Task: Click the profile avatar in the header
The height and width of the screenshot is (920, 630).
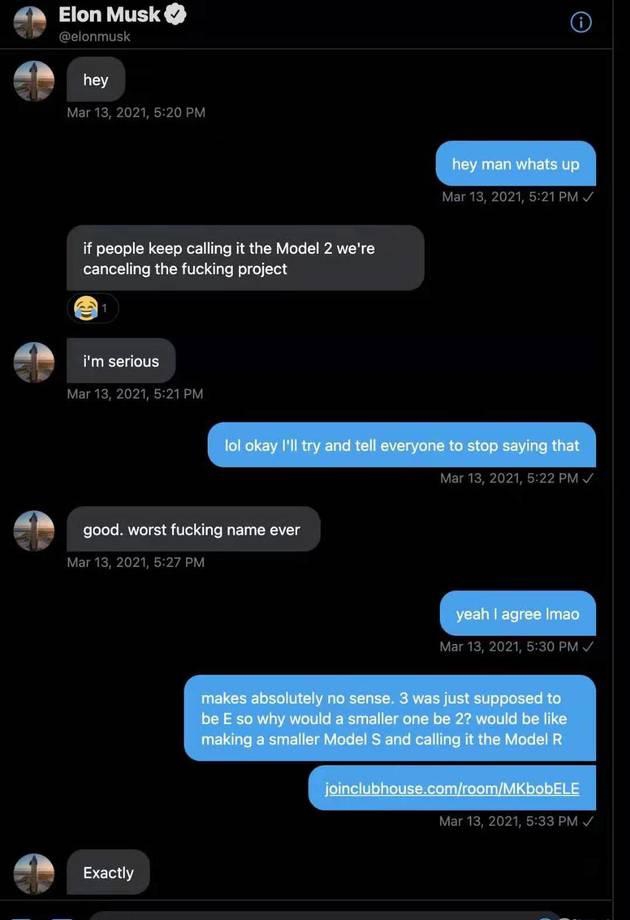Action: pyautogui.click(x=30, y=23)
